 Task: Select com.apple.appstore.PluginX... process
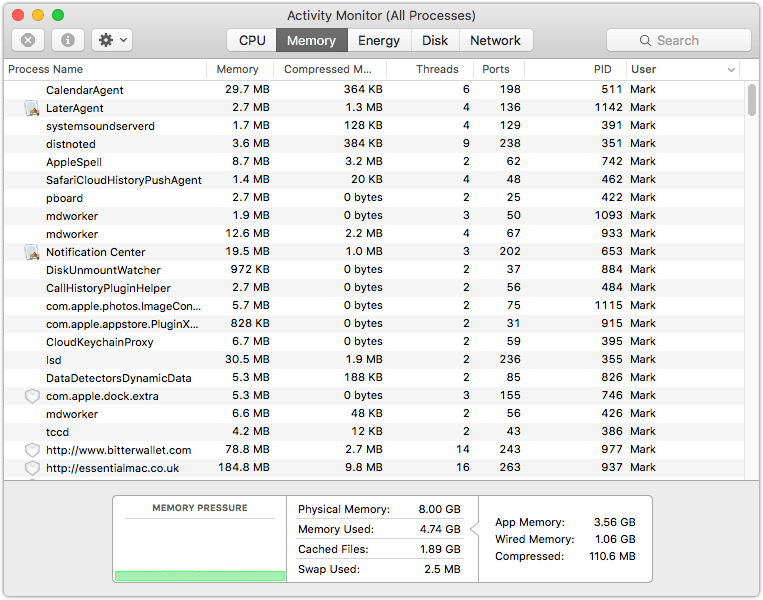pyautogui.click(x=374, y=324)
